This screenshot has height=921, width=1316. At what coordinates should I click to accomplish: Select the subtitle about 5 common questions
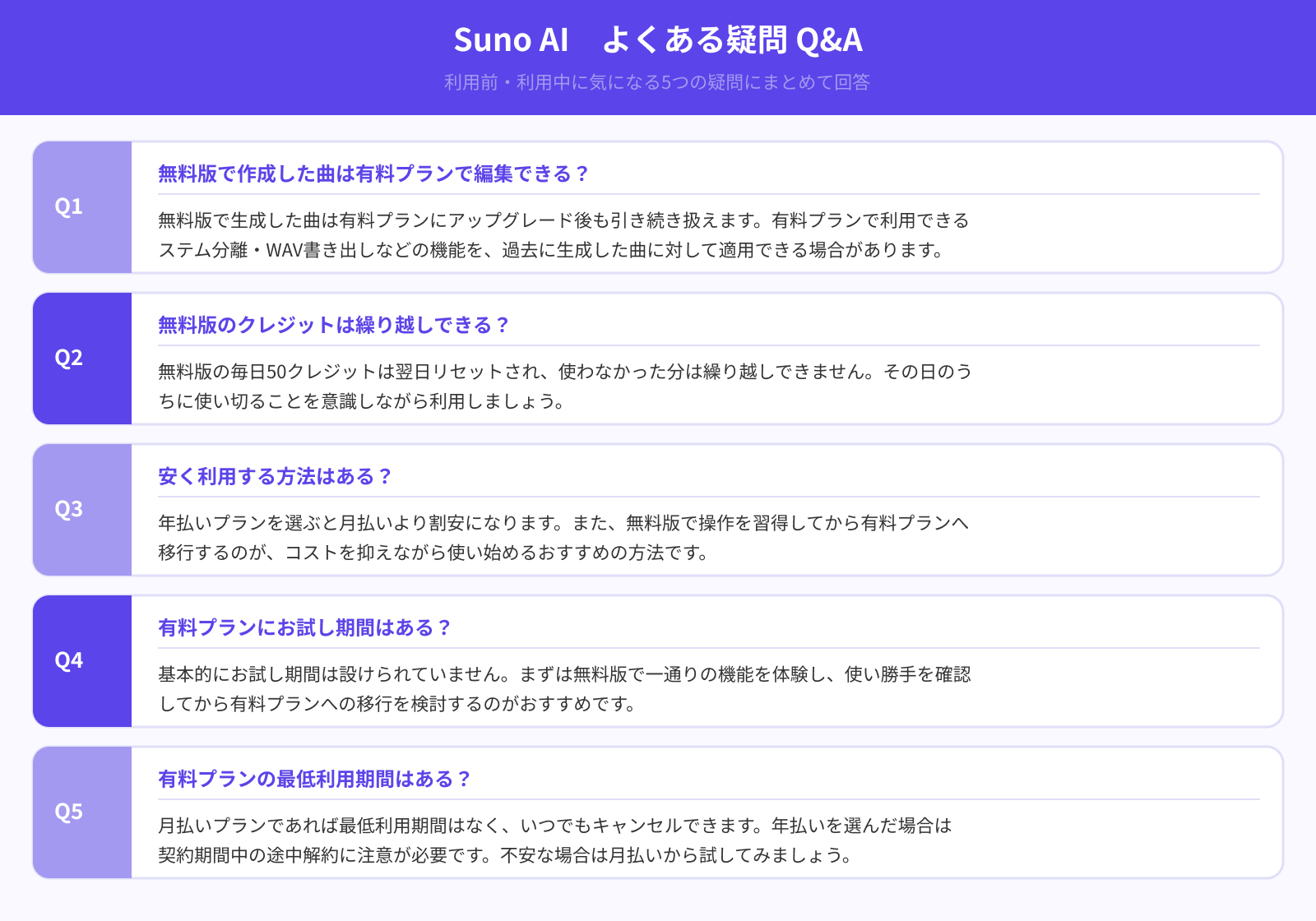tap(658, 82)
